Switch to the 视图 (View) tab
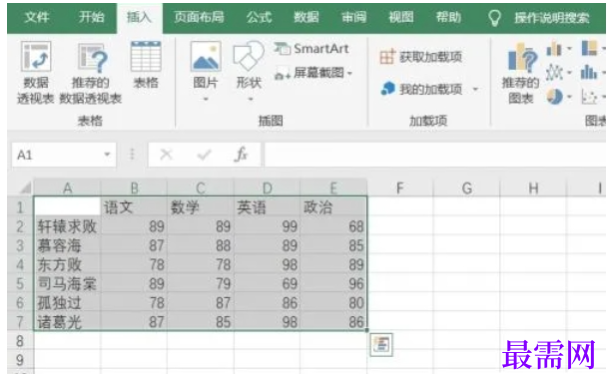 coord(401,17)
